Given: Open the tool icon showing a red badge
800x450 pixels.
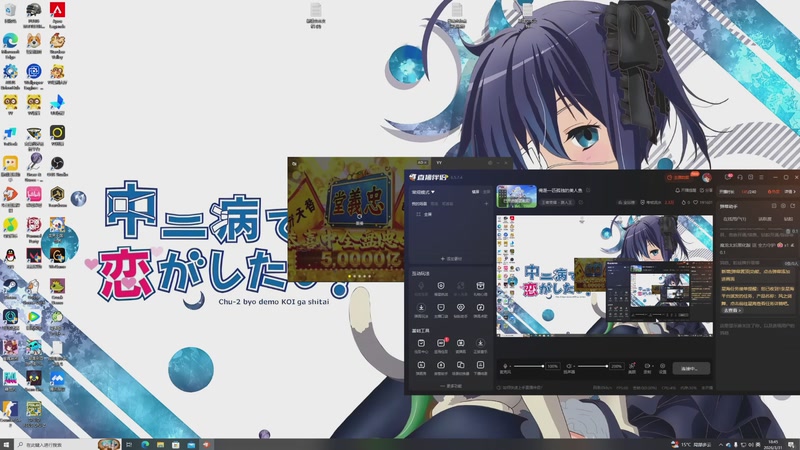Looking at the screenshot, I should click(441, 343).
